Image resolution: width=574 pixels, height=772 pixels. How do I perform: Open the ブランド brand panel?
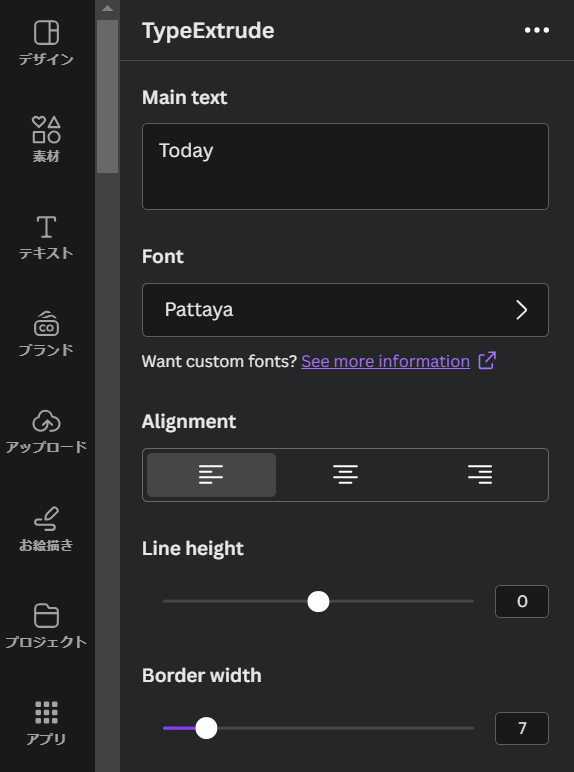[x=46, y=334]
